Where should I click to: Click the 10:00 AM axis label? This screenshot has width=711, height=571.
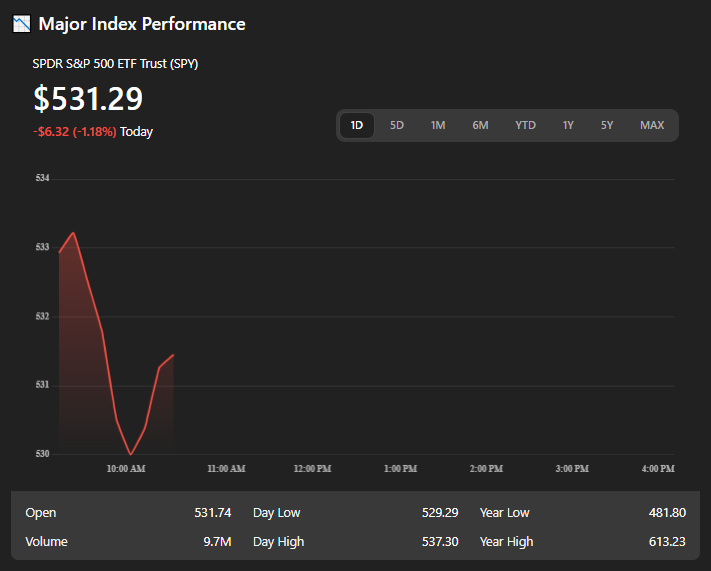tap(126, 469)
